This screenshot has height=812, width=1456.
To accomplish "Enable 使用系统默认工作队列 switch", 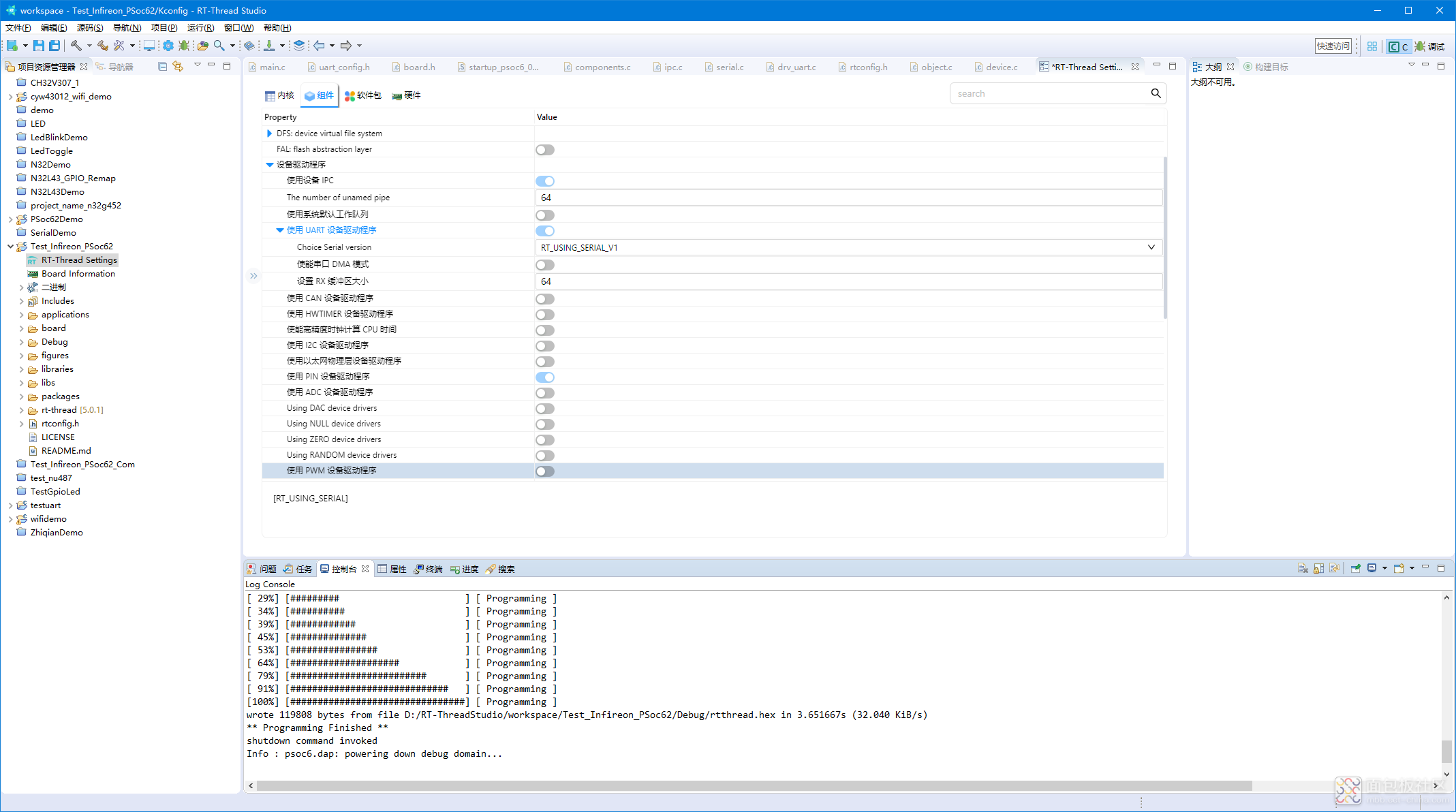I will (x=545, y=215).
